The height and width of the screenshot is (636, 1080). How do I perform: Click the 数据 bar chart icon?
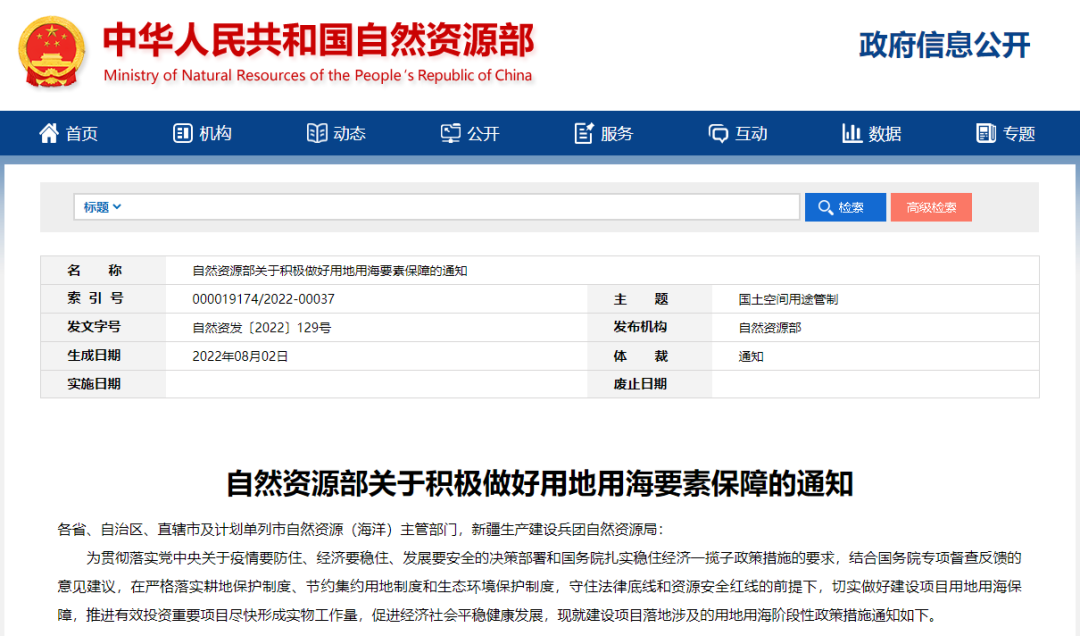pos(852,133)
